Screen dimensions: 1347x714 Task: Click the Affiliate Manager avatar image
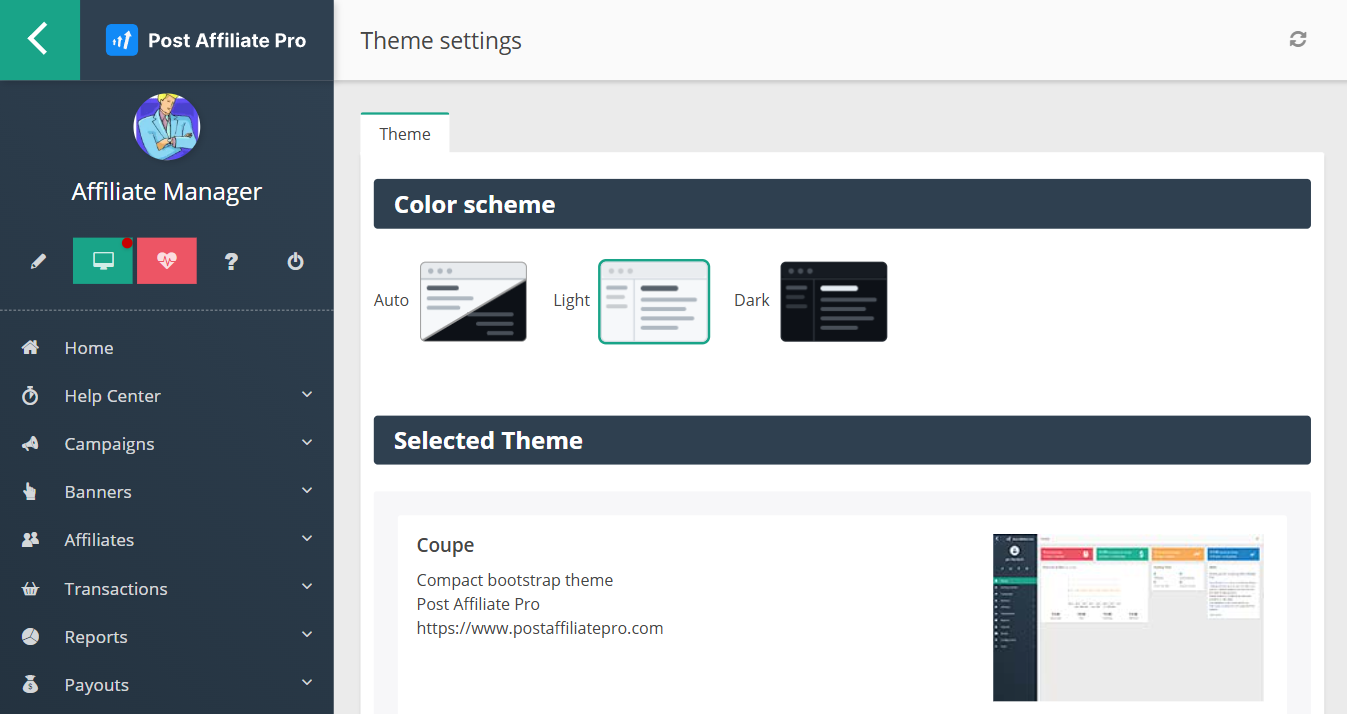click(166, 127)
